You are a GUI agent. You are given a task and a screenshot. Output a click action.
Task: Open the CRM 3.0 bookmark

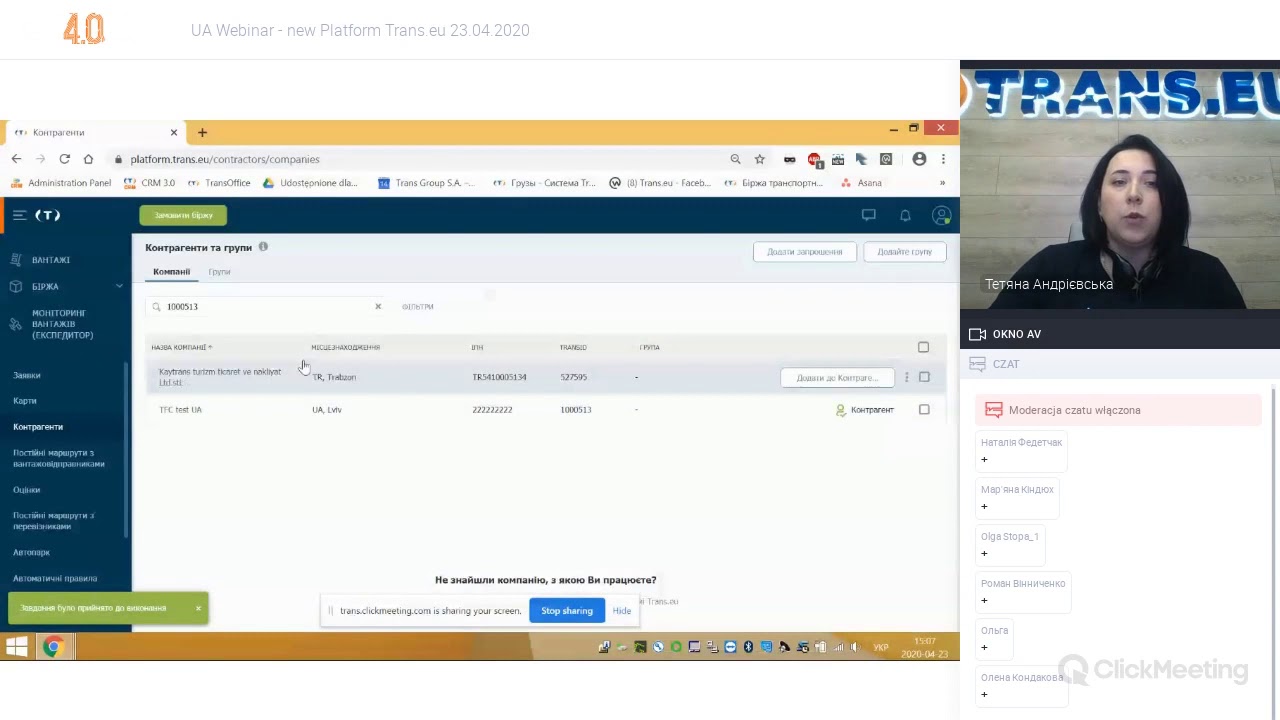coord(150,183)
